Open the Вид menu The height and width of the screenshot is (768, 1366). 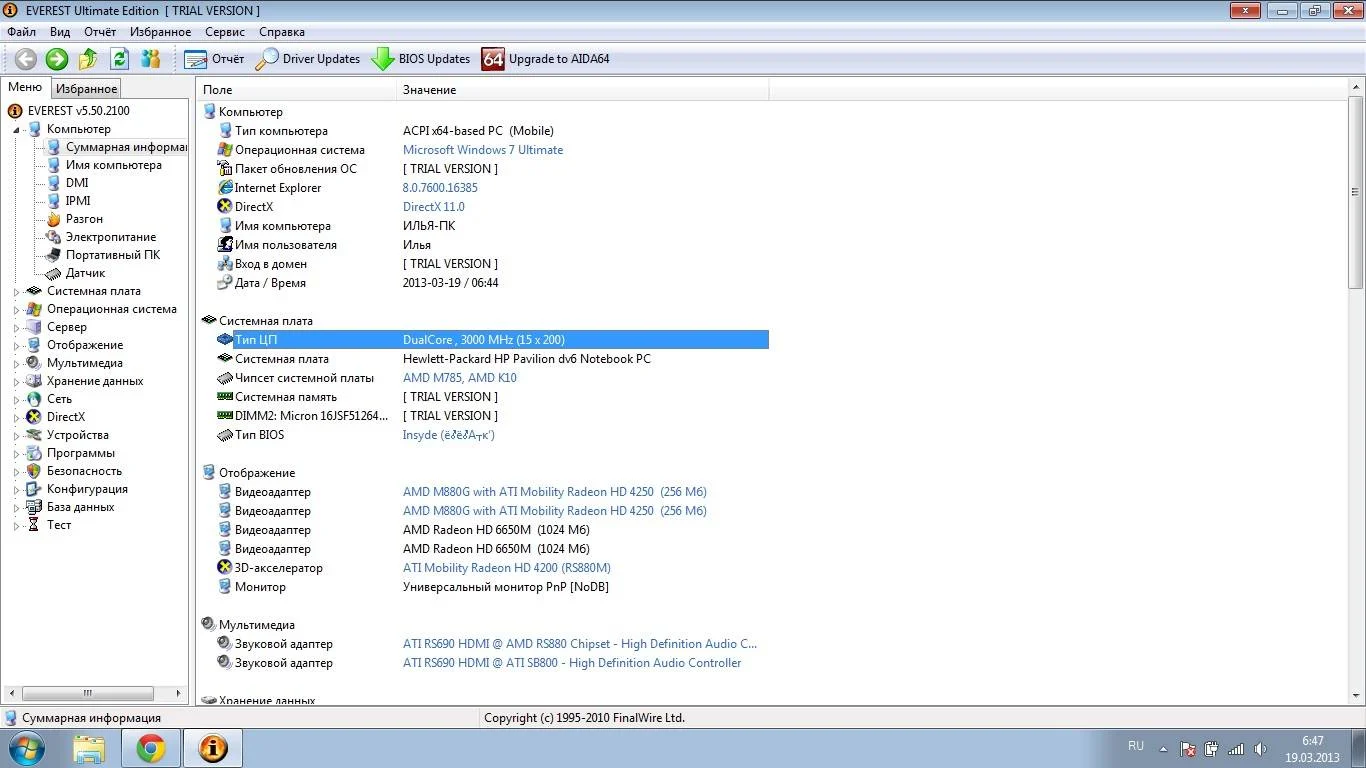[60, 32]
